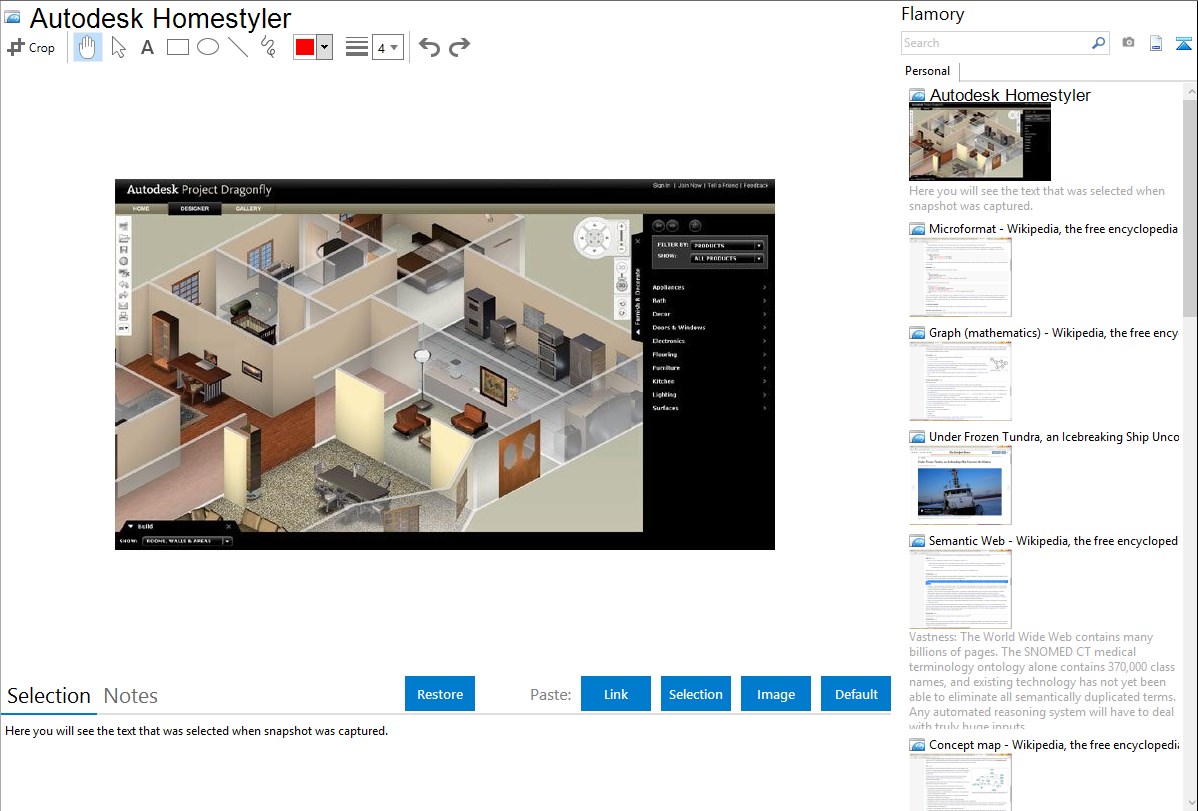1198x811 pixels.
Task: Open the Home tab in the snapshot
Action: [x=141, y=209]
